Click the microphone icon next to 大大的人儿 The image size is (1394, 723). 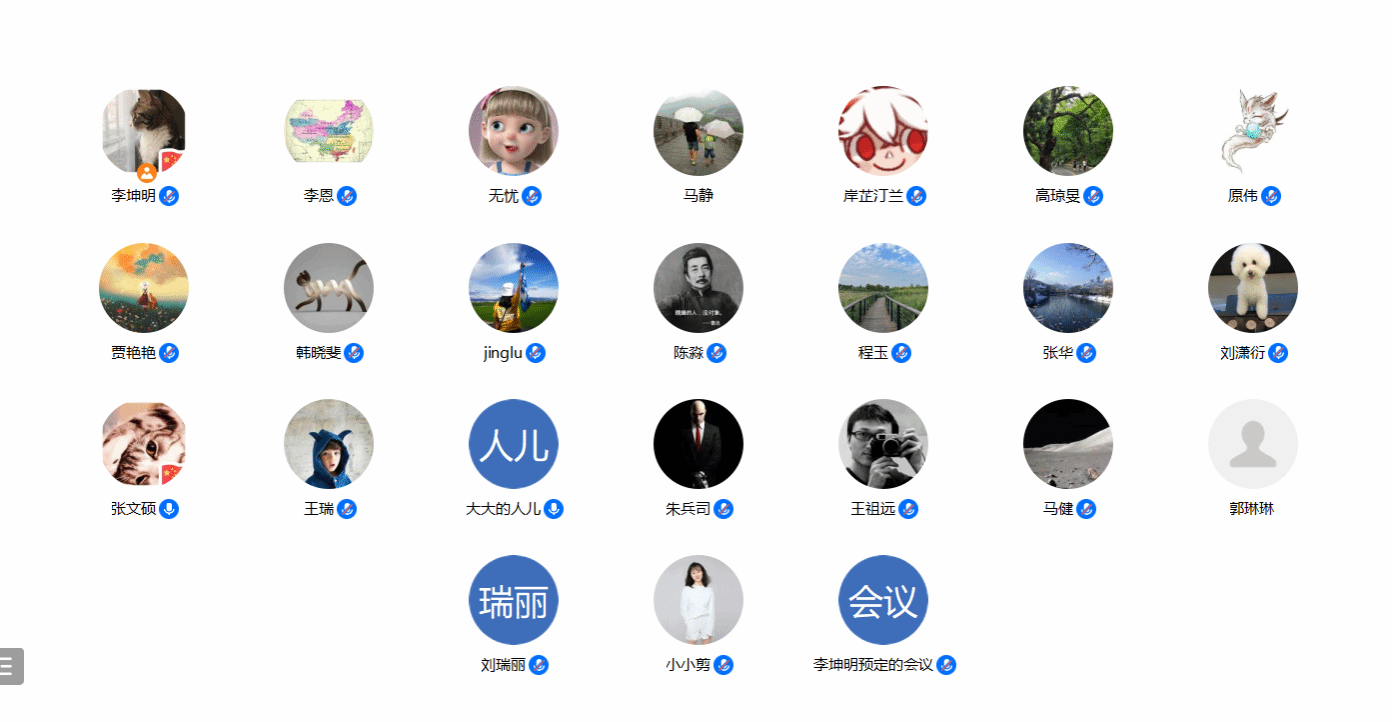pos(554,509)
